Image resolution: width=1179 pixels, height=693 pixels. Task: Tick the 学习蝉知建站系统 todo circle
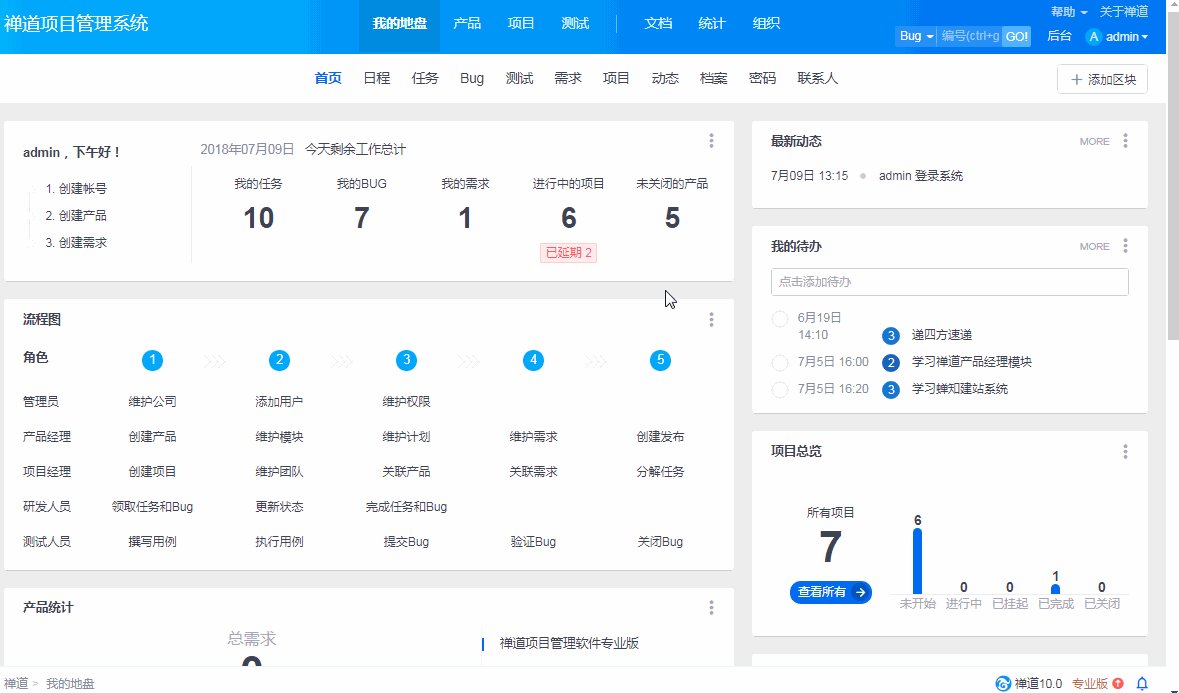pos(780,389)
